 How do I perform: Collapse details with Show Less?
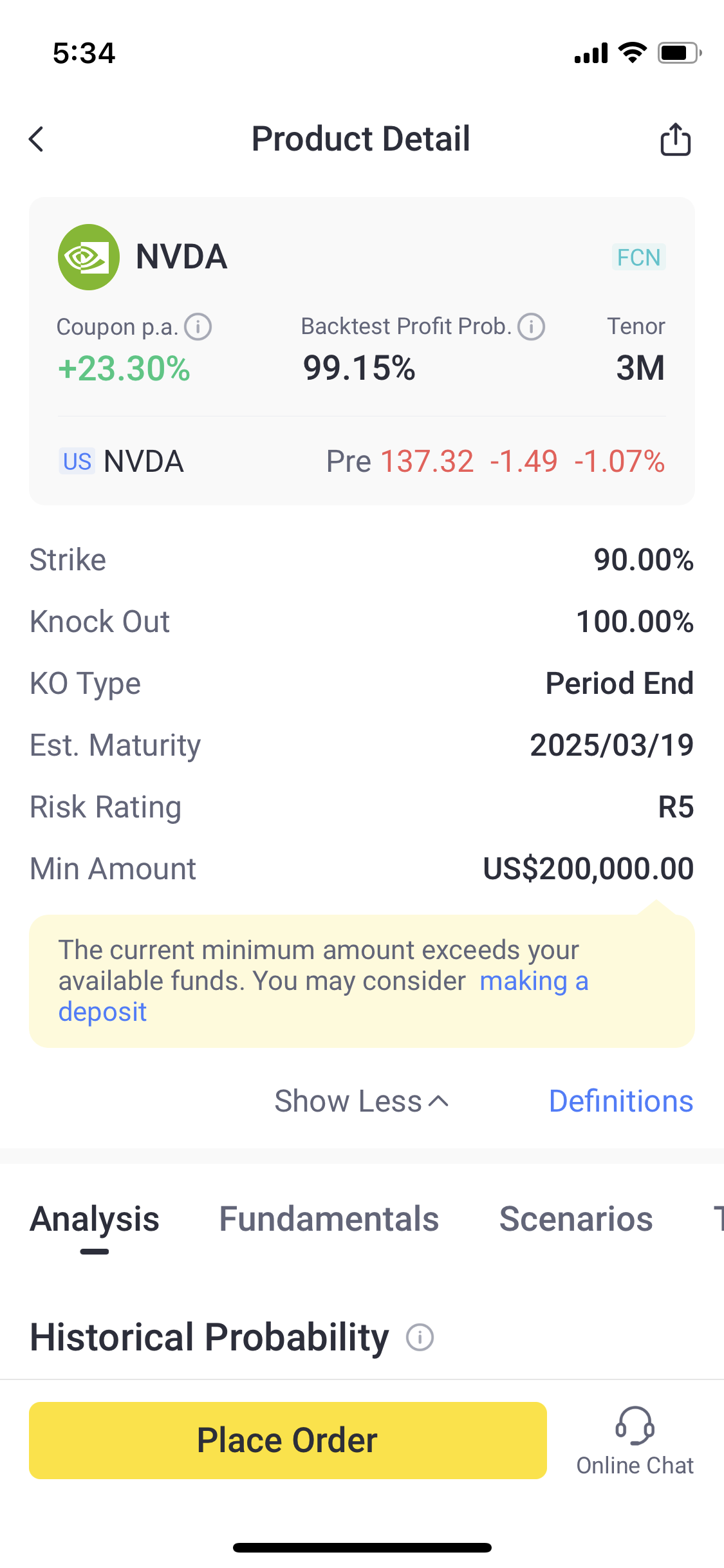coord(361,1101)
